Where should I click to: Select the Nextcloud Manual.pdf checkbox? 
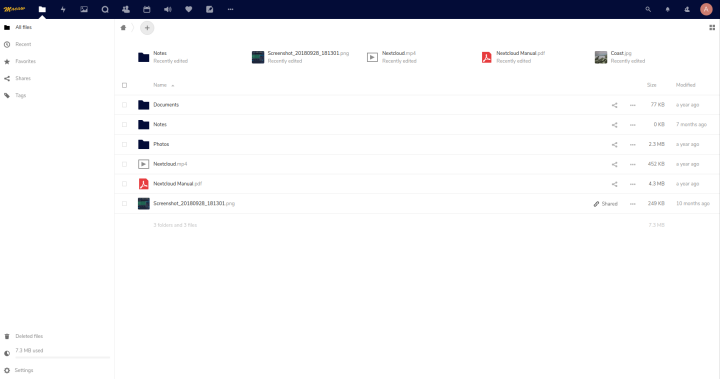[124, 184]
